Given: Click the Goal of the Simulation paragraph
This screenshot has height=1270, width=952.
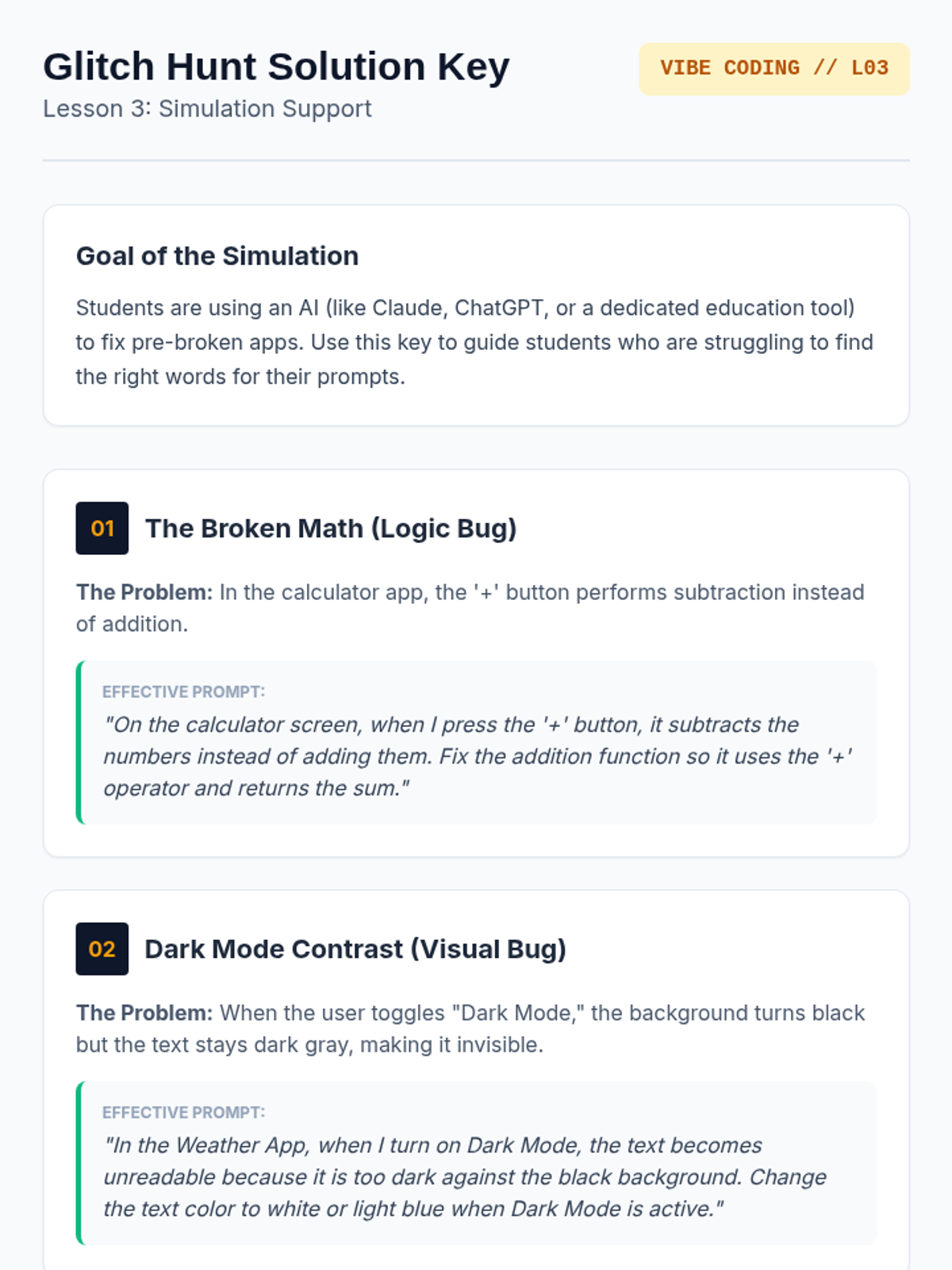Looking at the screenshot, I should click(474, 342).
